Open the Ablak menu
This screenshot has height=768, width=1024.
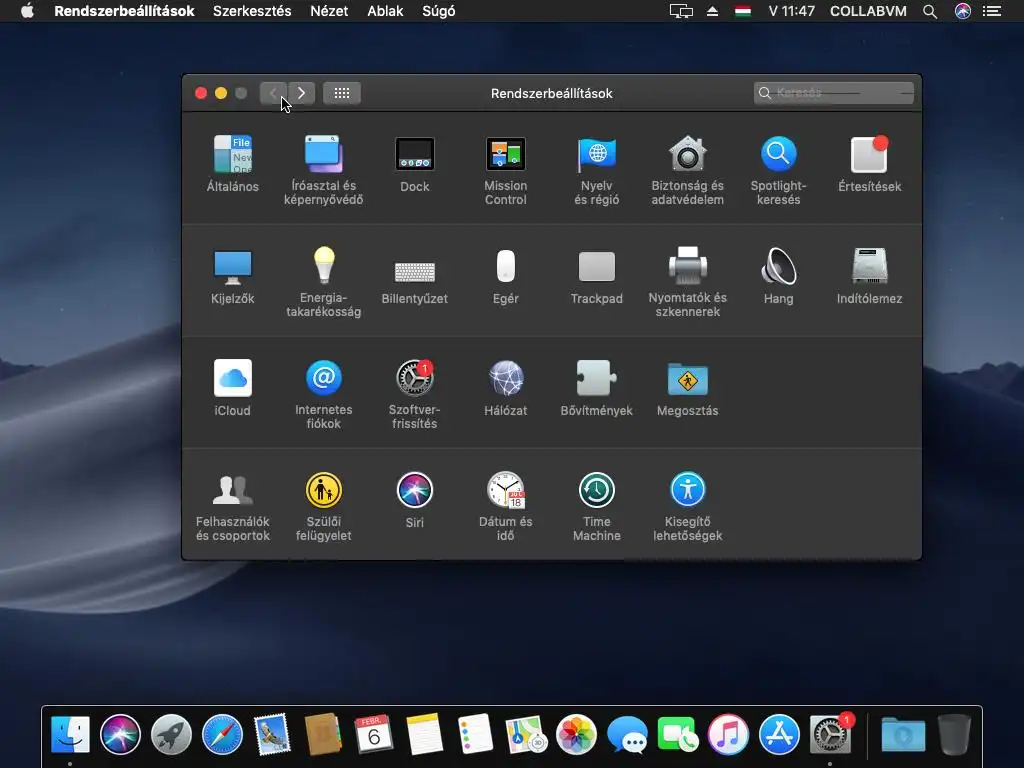pyautogui.click(x=385, y=11)
